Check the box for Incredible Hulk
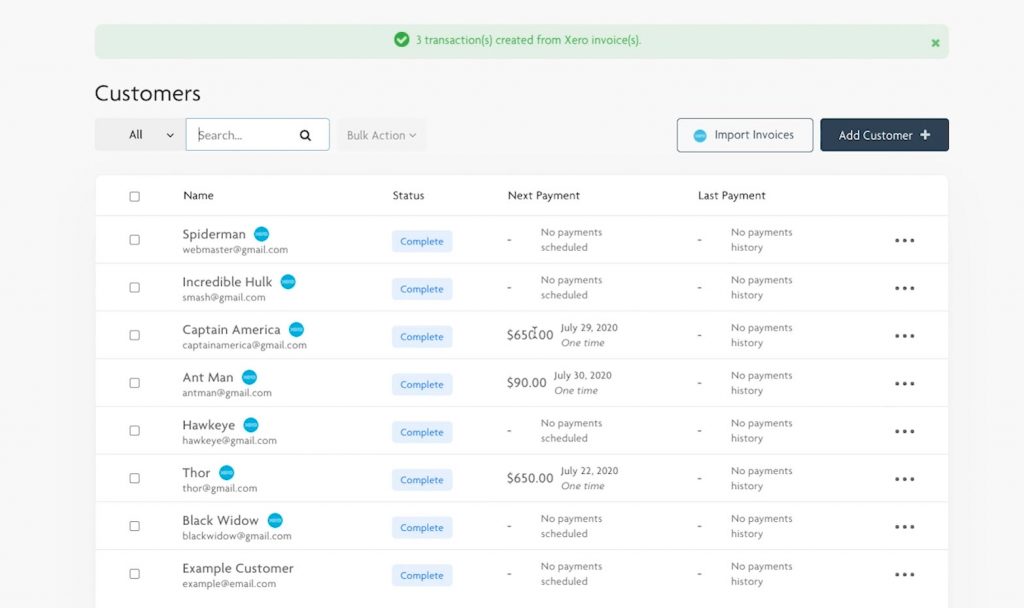Image resolution: width=1024 pixels, height=608 pixels. (135, 287)
